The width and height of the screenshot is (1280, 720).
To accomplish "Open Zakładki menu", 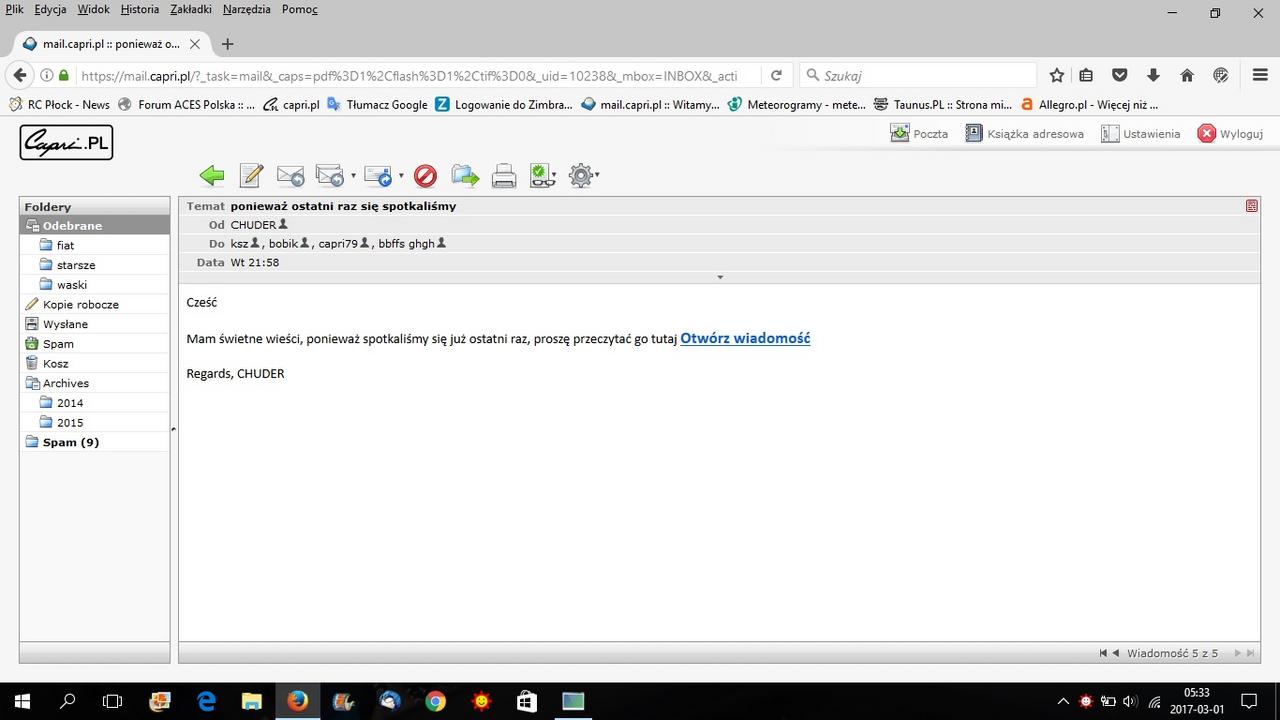I will pyautogui.click(x=192, y=9).
